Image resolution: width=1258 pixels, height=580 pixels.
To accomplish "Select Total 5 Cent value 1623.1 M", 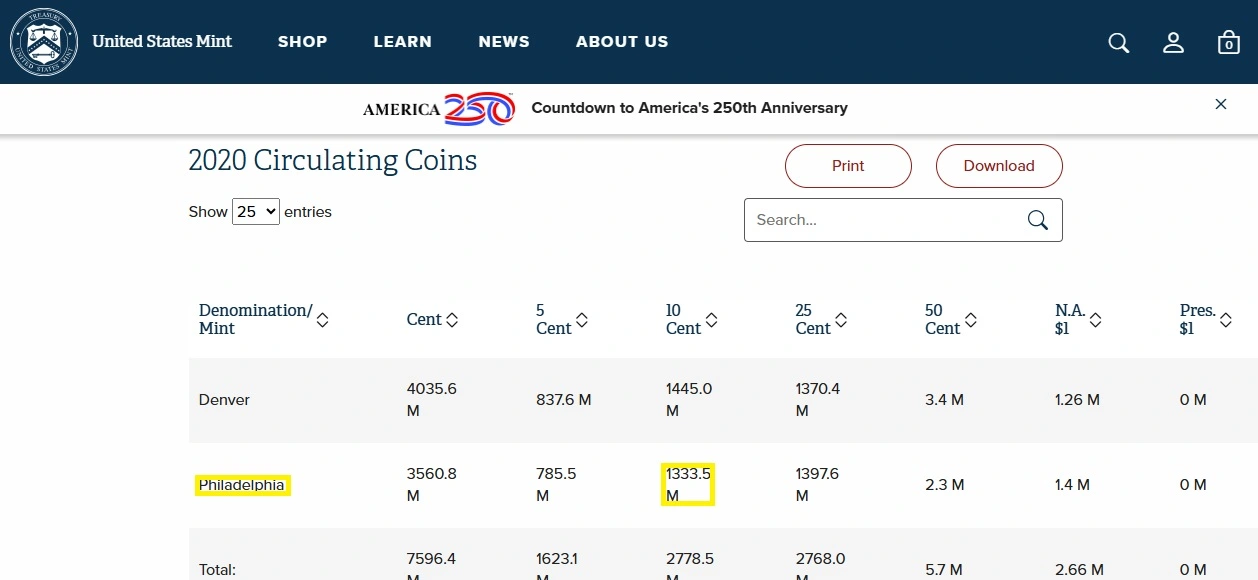I will tap(556, 567).
